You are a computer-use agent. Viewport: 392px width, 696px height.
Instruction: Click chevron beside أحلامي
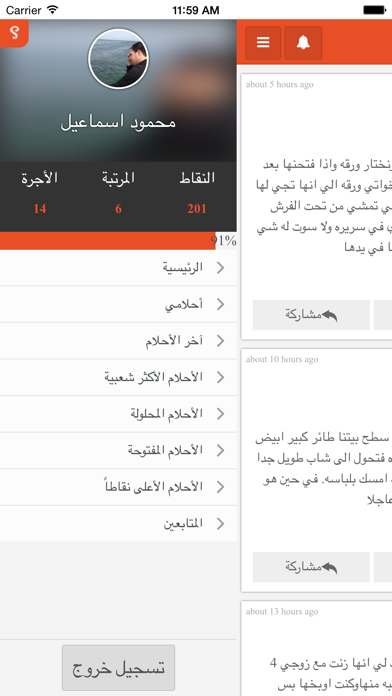(x=220, y=304)
